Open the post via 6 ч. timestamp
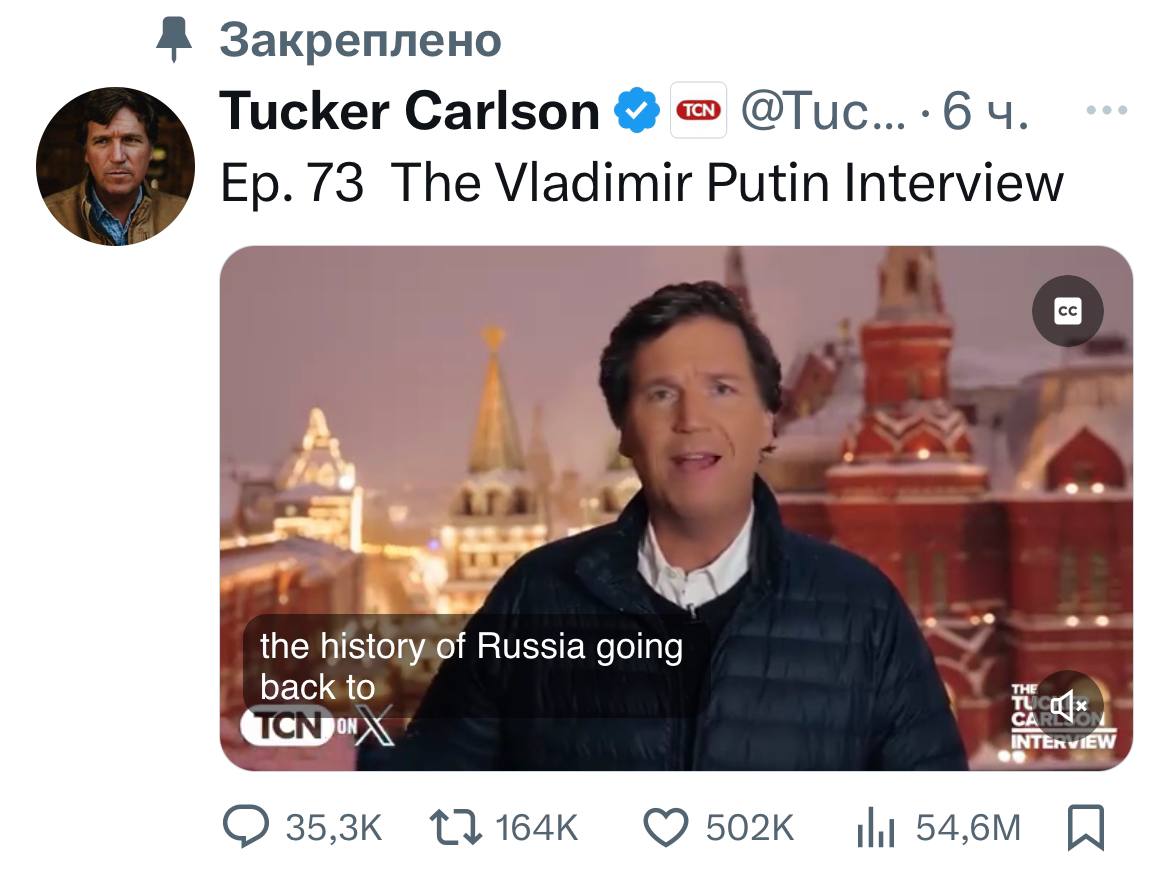1170x892 pixels. pyautogui.click(x=985, y=111)
